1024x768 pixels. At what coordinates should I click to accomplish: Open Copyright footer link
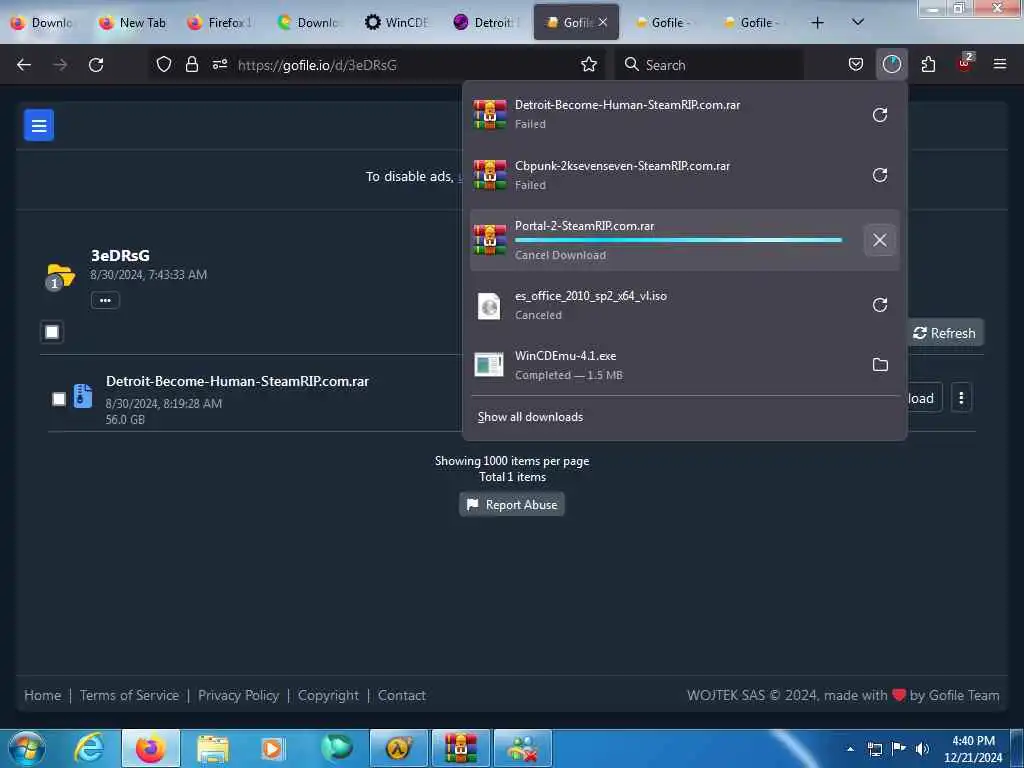point(328,695)
